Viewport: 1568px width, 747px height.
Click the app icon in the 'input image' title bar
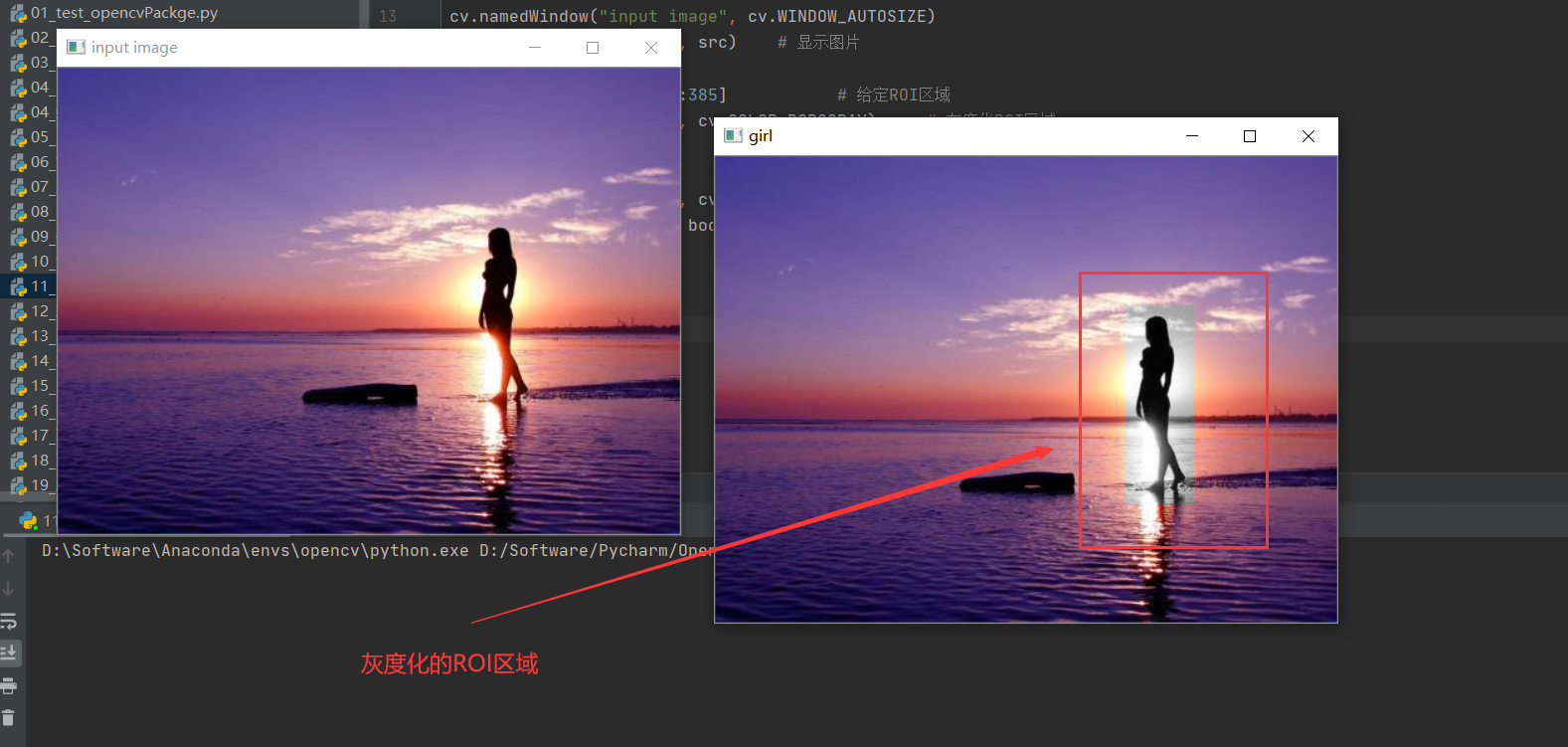77,47
